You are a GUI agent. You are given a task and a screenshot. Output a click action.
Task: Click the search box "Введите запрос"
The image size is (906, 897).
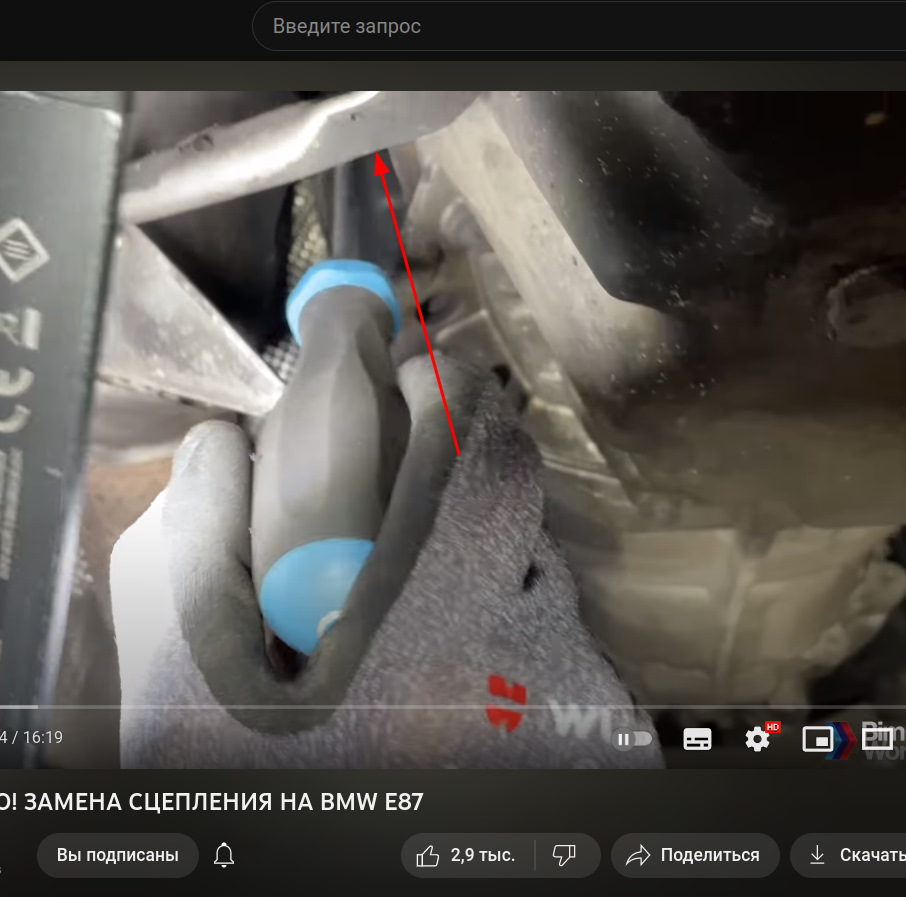coord(579,26)
